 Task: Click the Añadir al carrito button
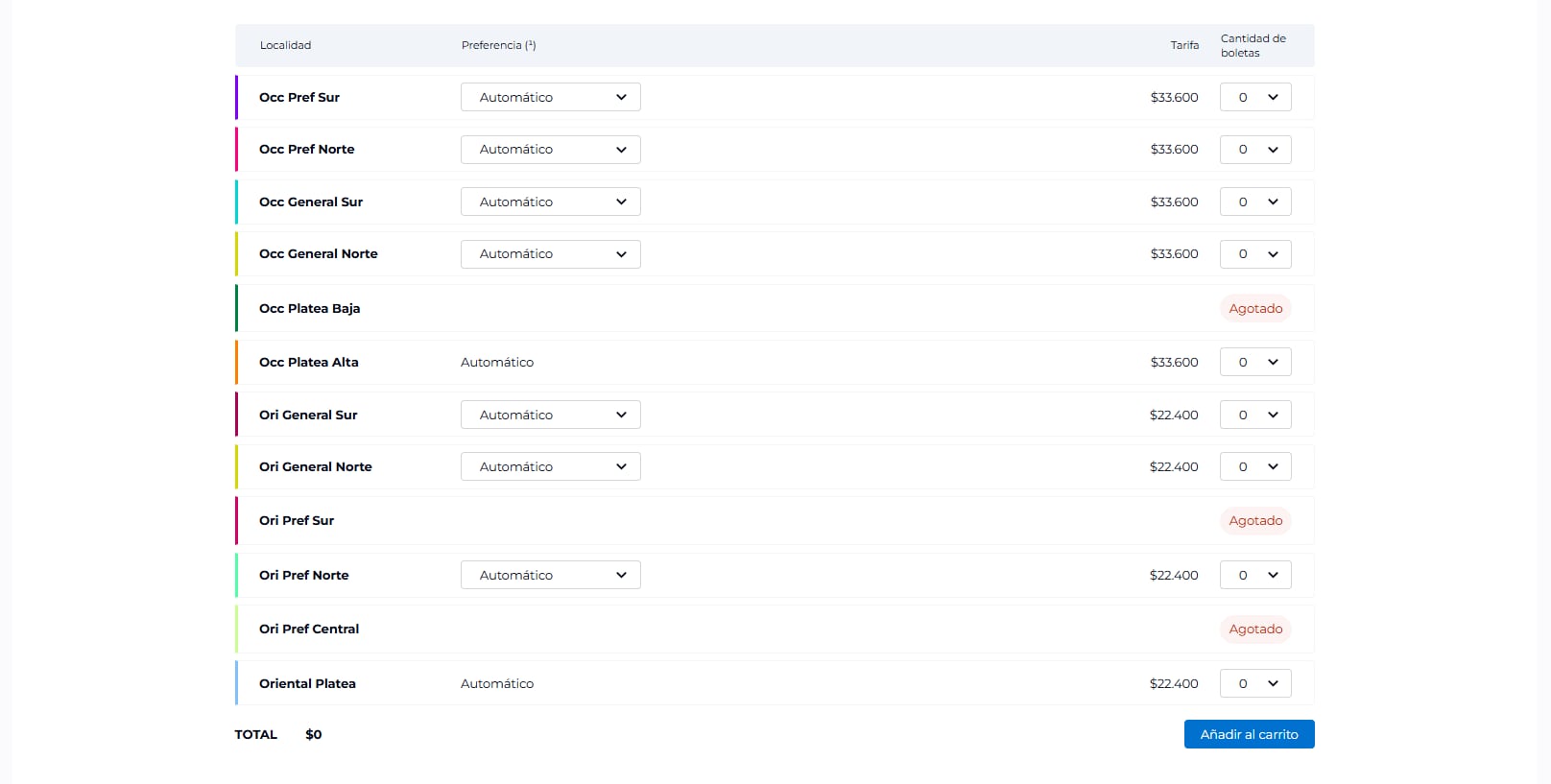click(x=1249, y=734)
